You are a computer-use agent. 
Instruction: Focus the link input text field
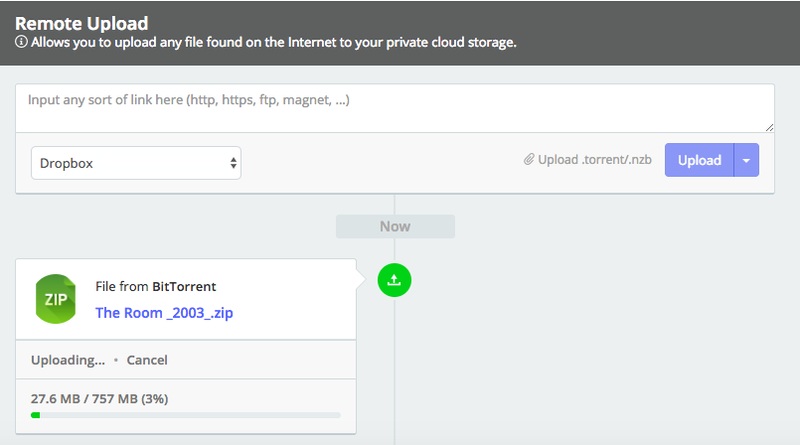pos(394,107)
